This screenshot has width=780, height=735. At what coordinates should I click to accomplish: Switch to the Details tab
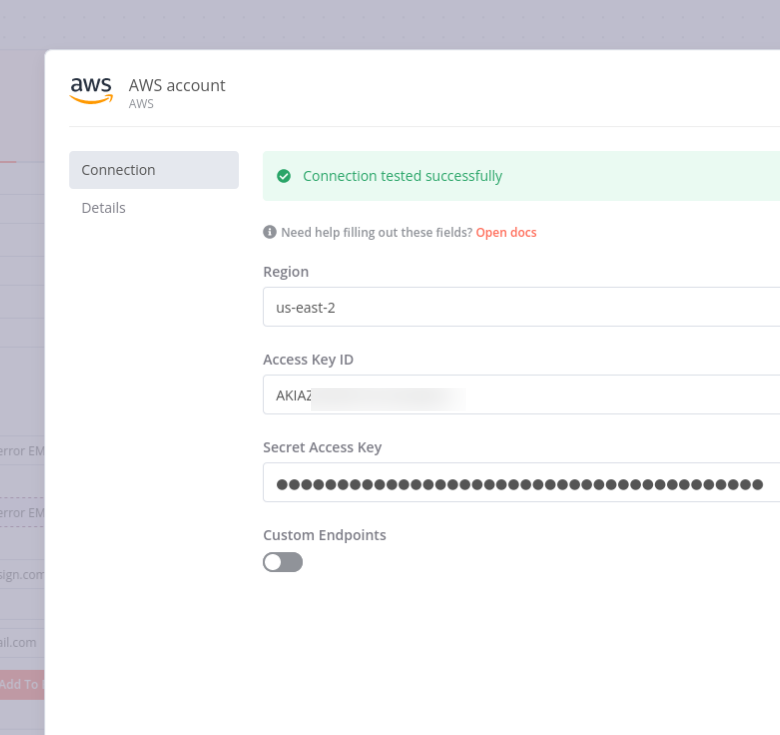pyautogui.click(x=103, y=208)
